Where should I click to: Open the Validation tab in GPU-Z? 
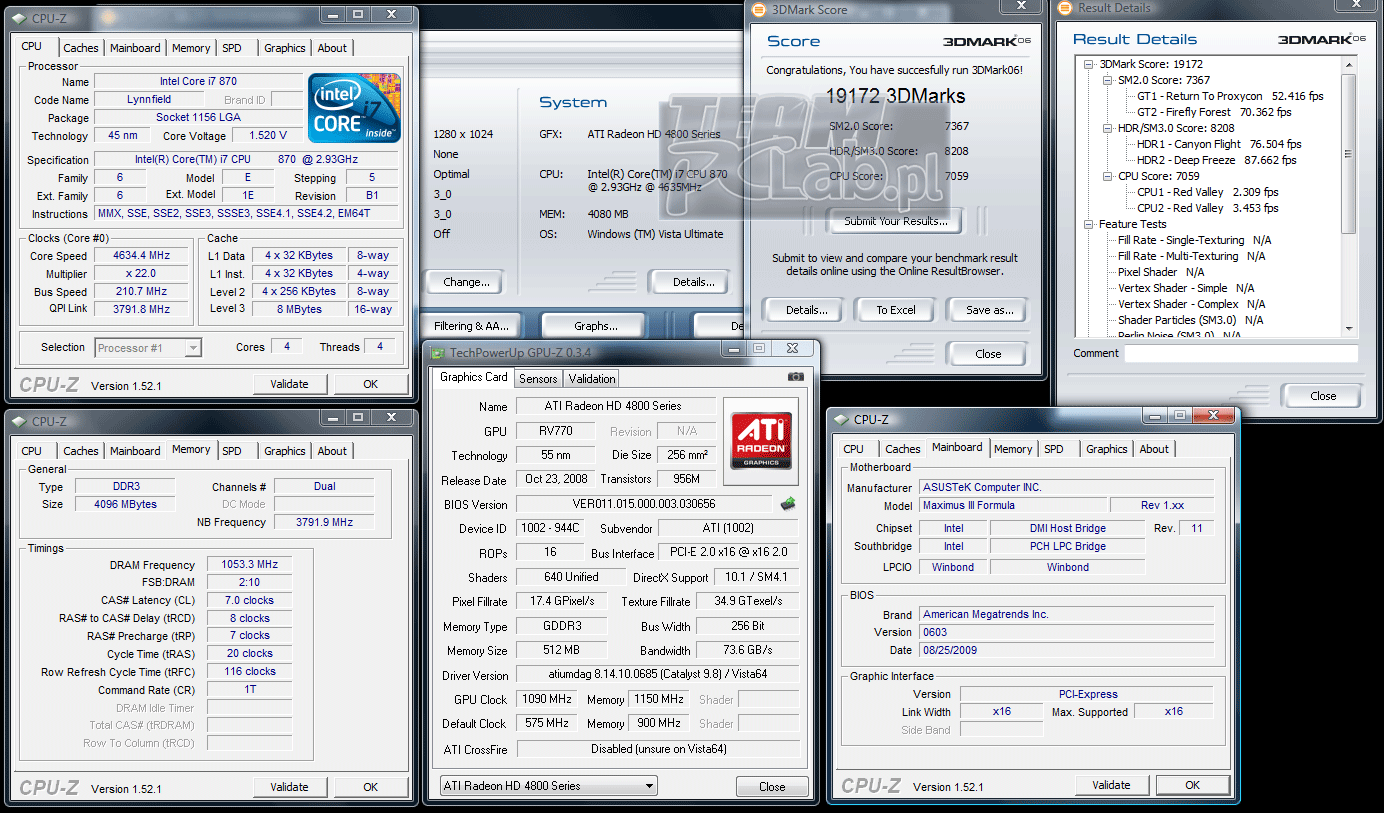[592, 379]
